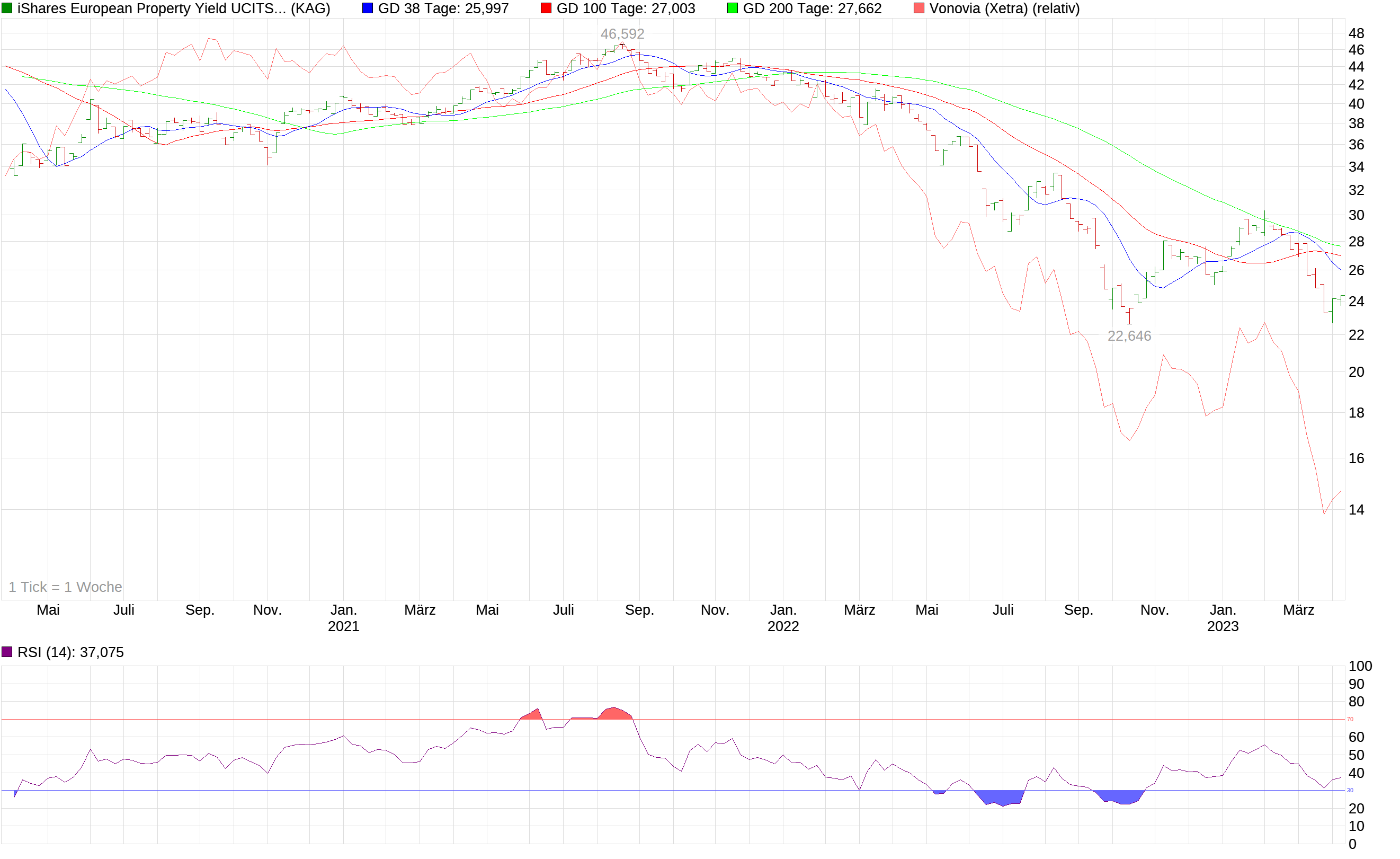Click the blue GD 38 Tage swatch

click(368, 8)
